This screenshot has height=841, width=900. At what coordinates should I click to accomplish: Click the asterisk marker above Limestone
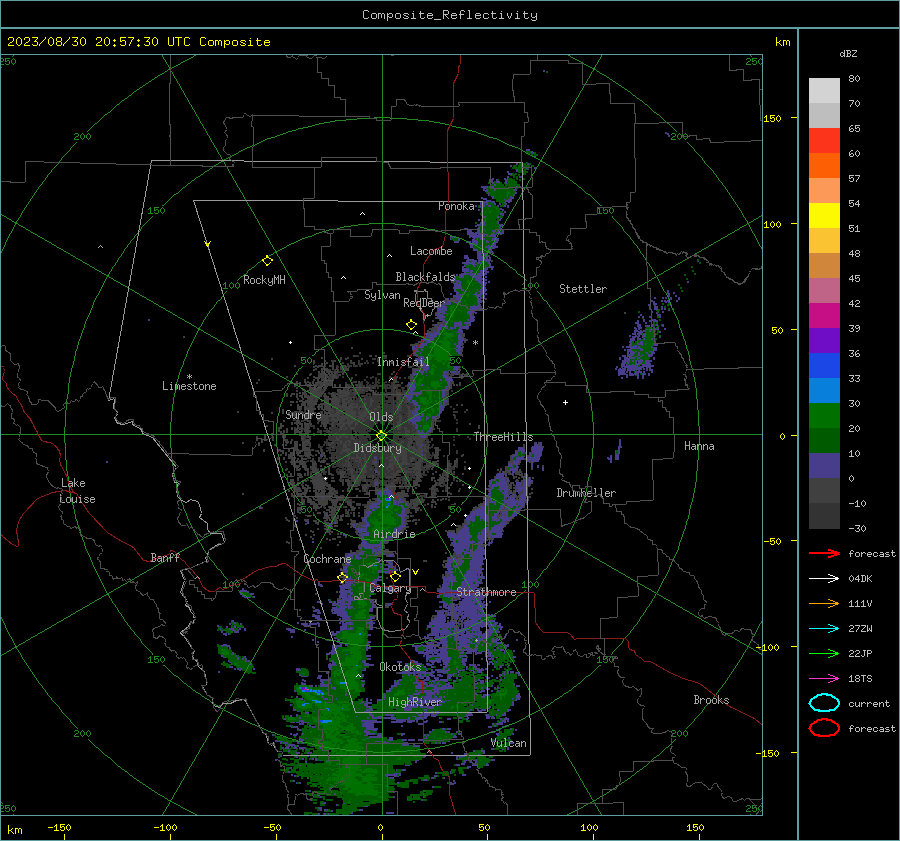click(x=189, y=377)
